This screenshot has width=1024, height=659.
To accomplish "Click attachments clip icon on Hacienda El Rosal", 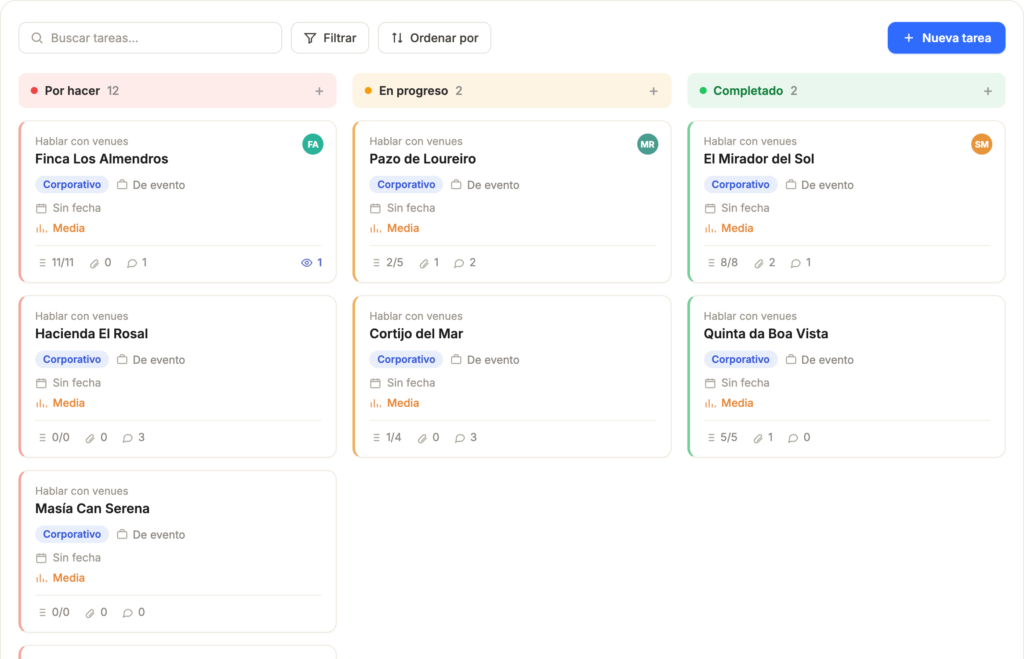I will tap(90, 438).
